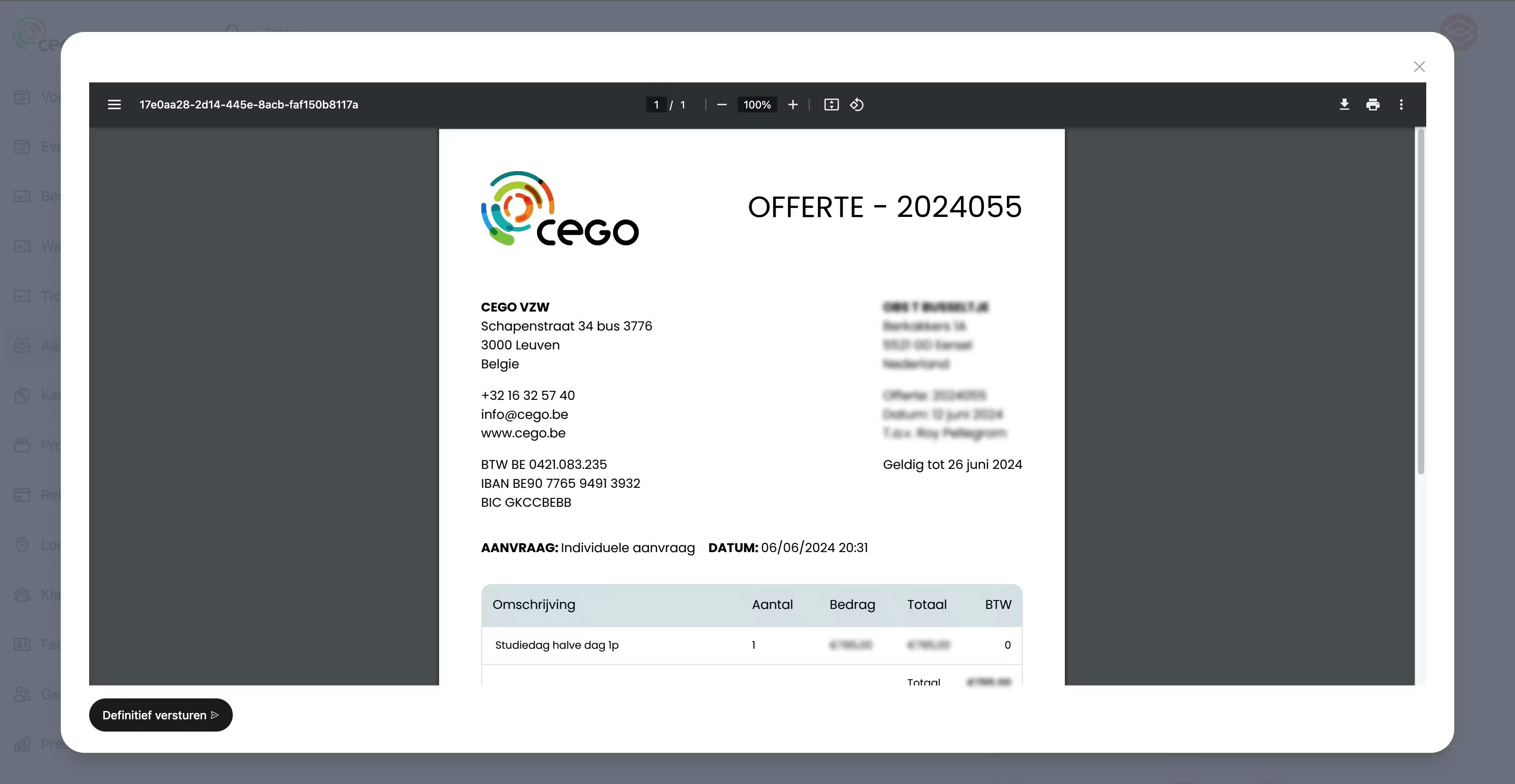Download the offerte PDF
Screen dimensions: 1515x784
tap(1344, 105)
